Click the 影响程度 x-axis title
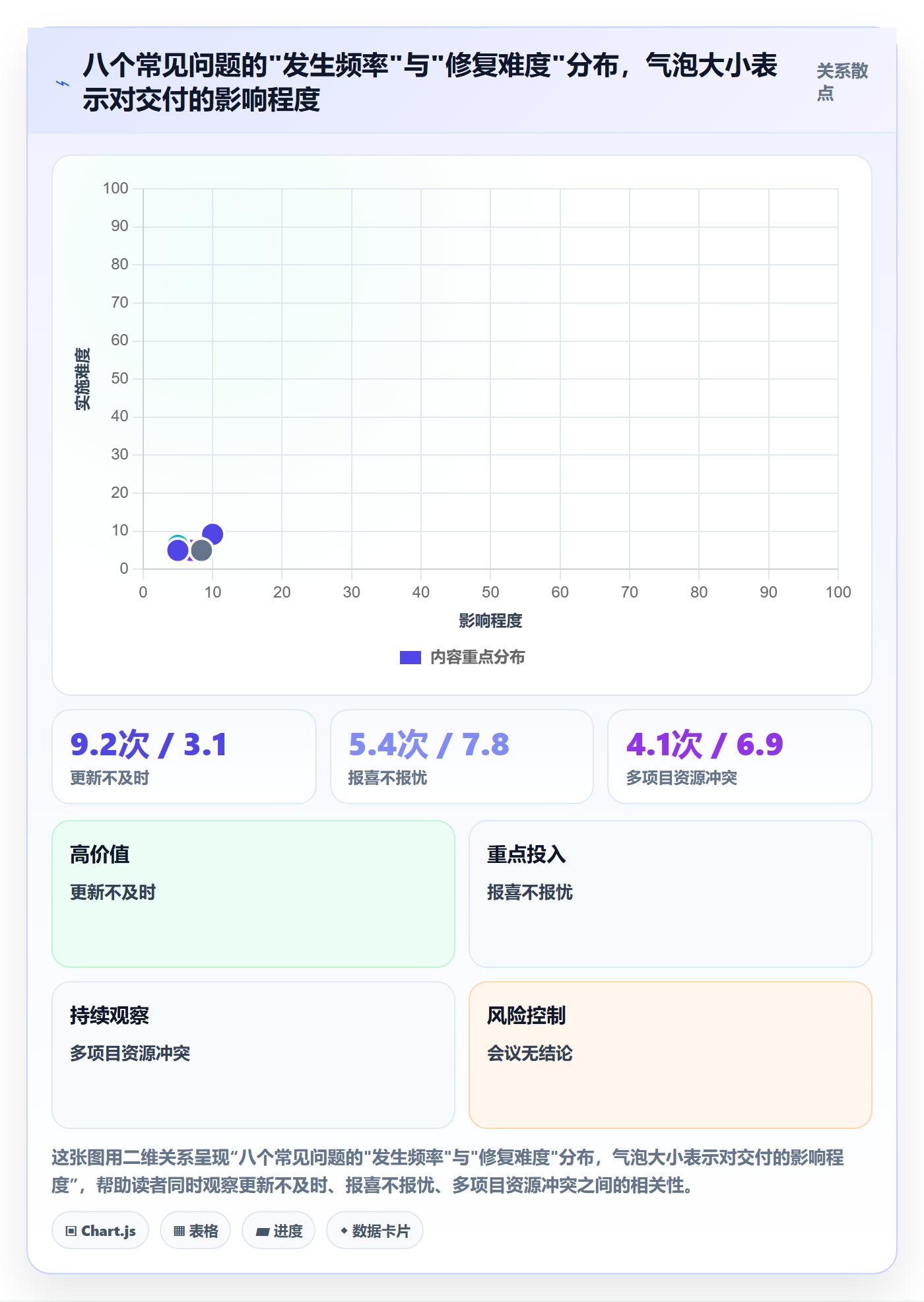Screen dimensions: 924x1302 [490, 621]
